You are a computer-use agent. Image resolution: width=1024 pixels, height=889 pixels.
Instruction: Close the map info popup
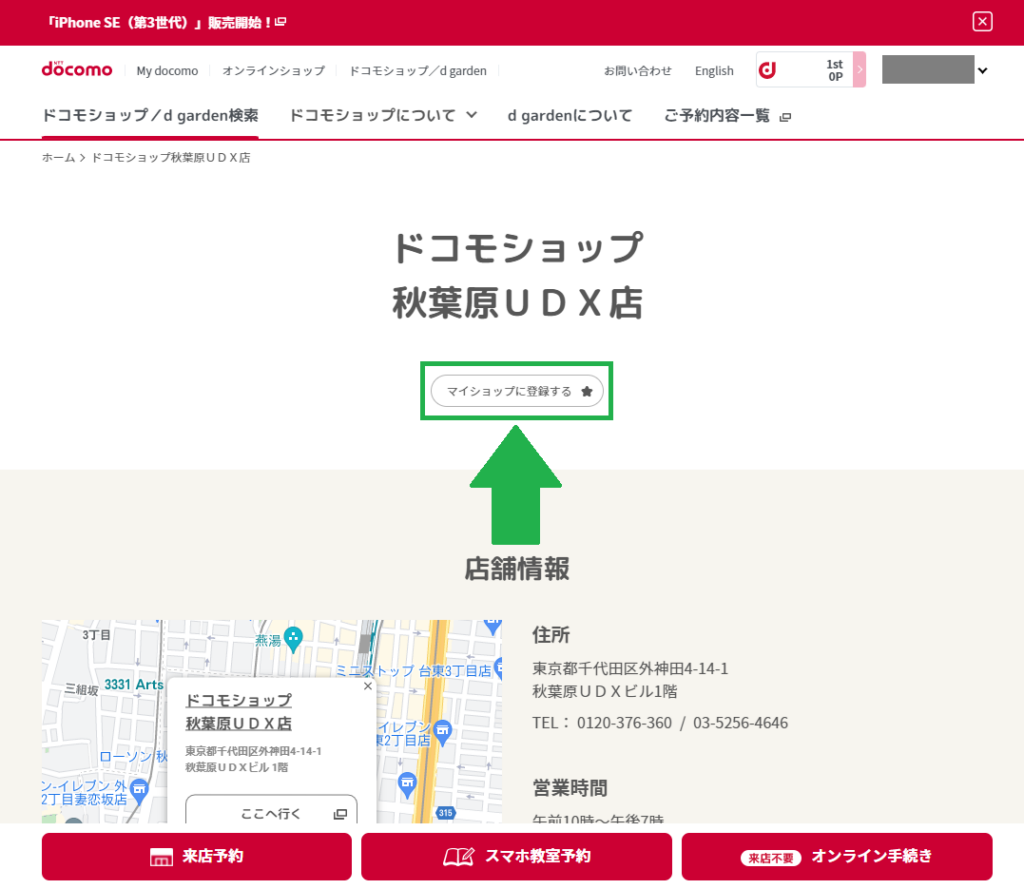point(368,686)
